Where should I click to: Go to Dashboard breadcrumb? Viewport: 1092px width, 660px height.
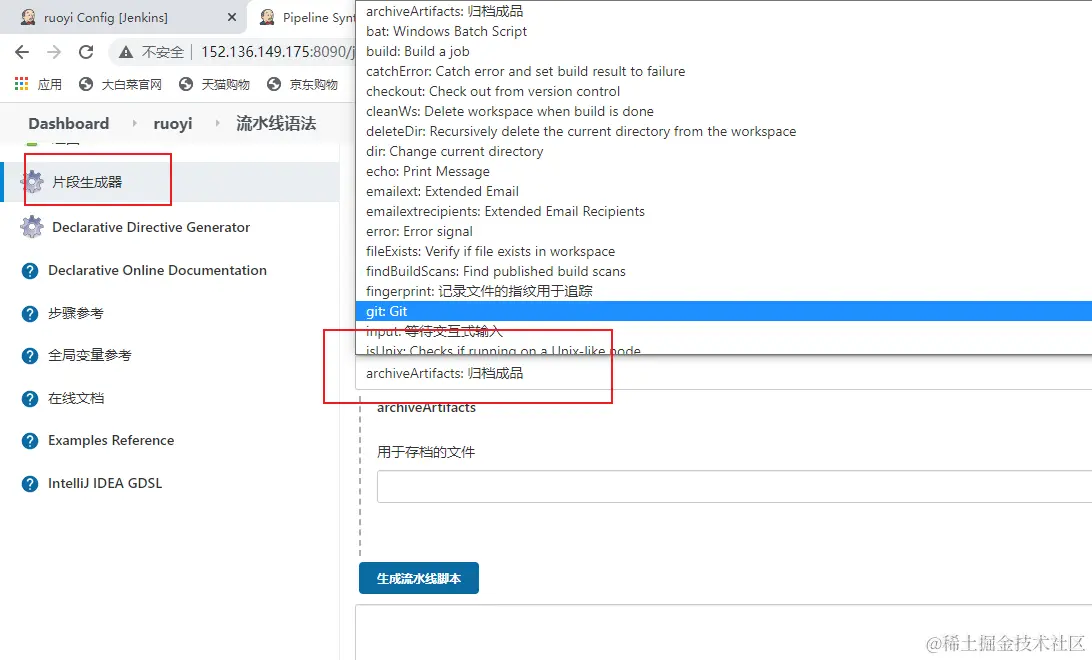tap(68, 123)
